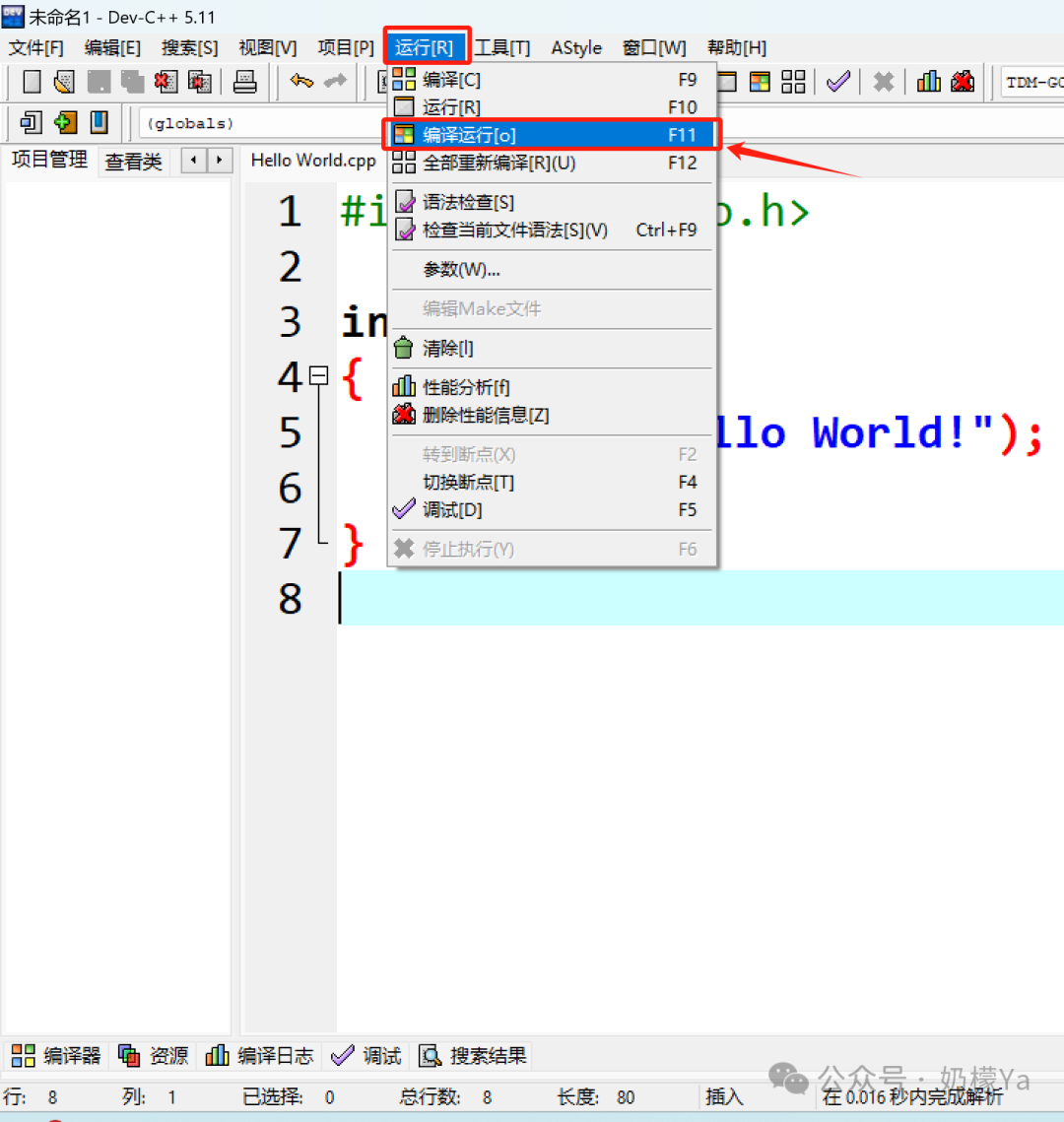Viewport: 1064px width, 1122px height.
Task: Collapse the code fold at line 4
Action: coord(318,375)
